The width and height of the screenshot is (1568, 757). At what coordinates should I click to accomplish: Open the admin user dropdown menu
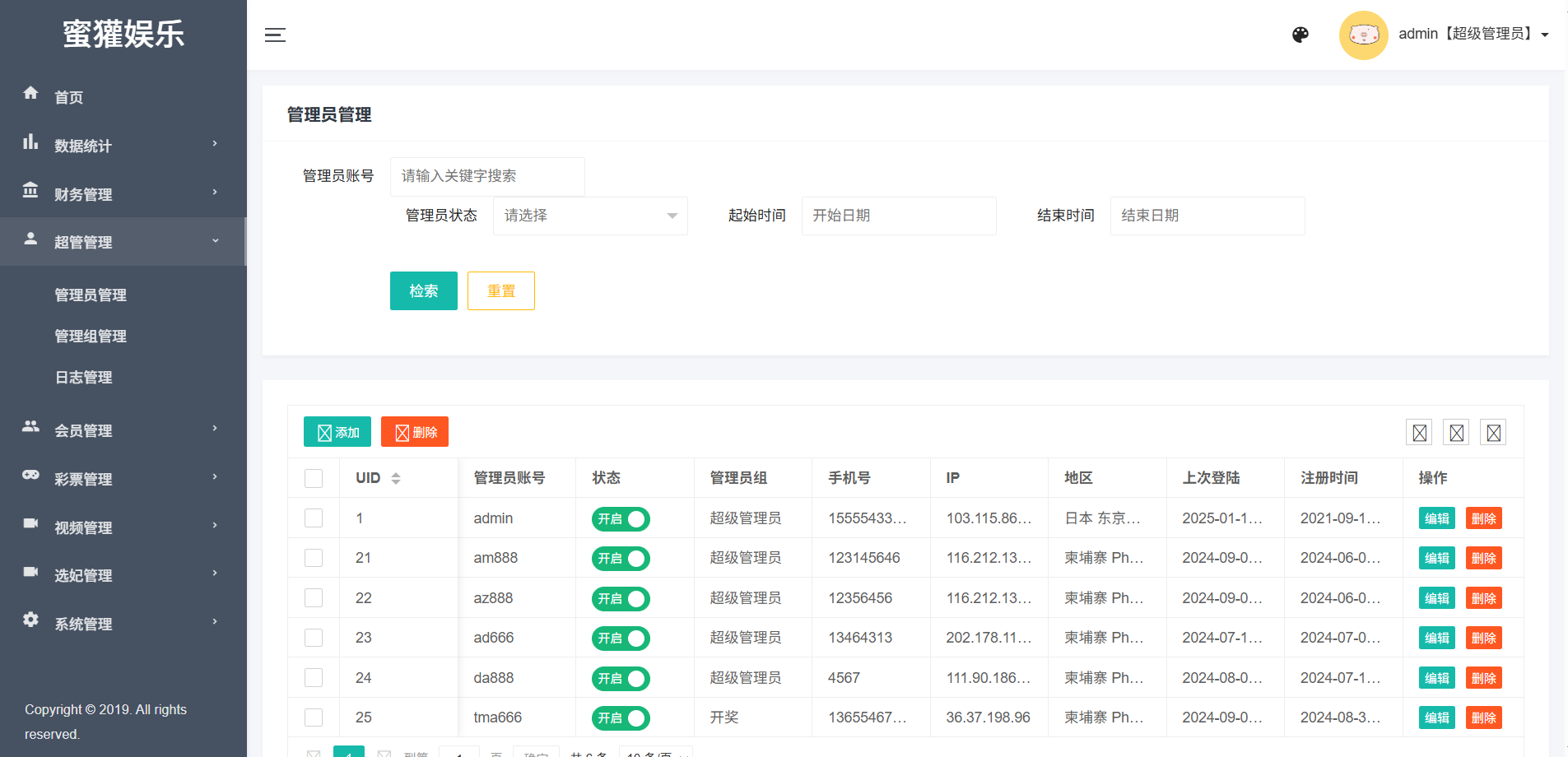point(1473,35)
